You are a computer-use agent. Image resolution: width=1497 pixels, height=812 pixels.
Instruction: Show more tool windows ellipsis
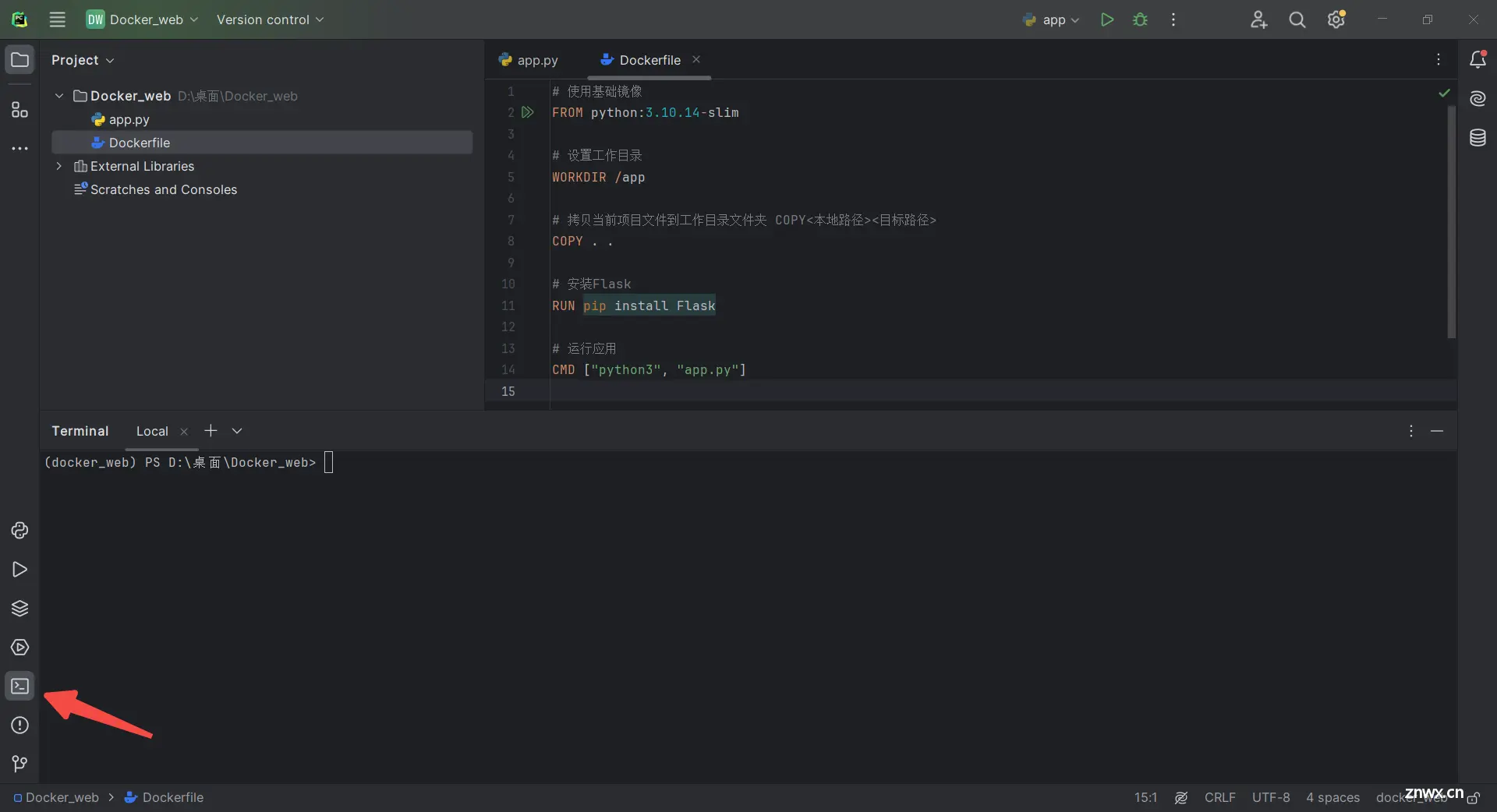coord(20,148)
